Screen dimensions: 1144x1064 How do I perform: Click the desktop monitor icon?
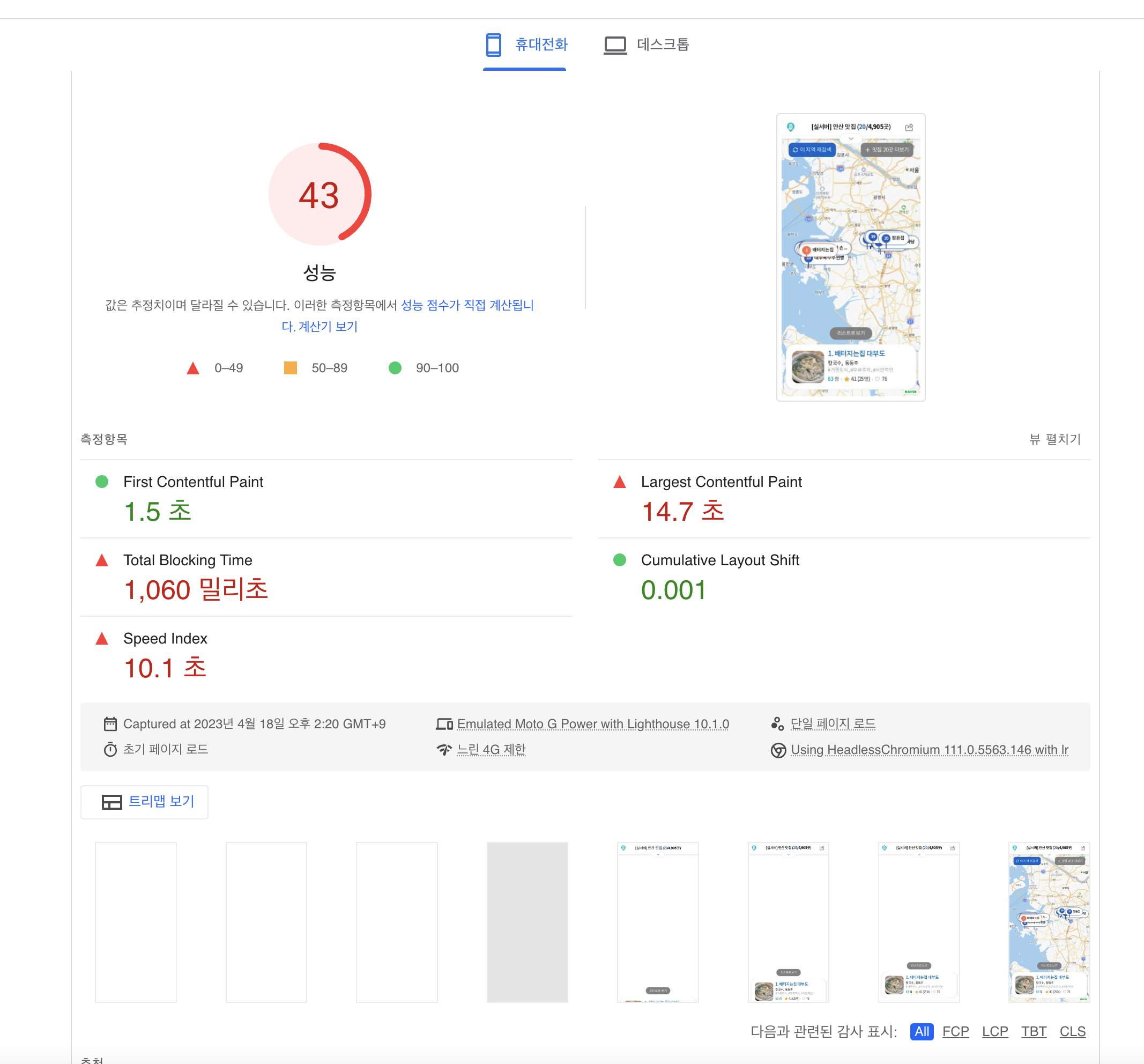pyautogui.click(x=614, y=45)
